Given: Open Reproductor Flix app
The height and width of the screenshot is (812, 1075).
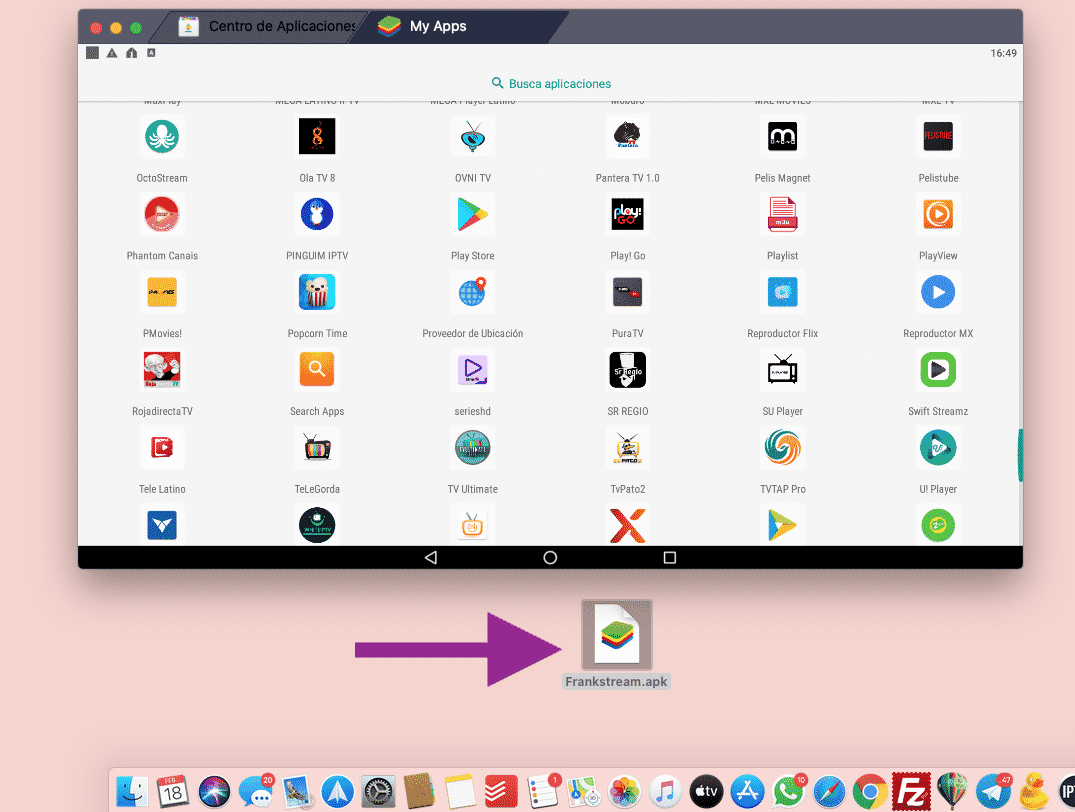Looking at the screenshot, I should (x=782, y=292).
